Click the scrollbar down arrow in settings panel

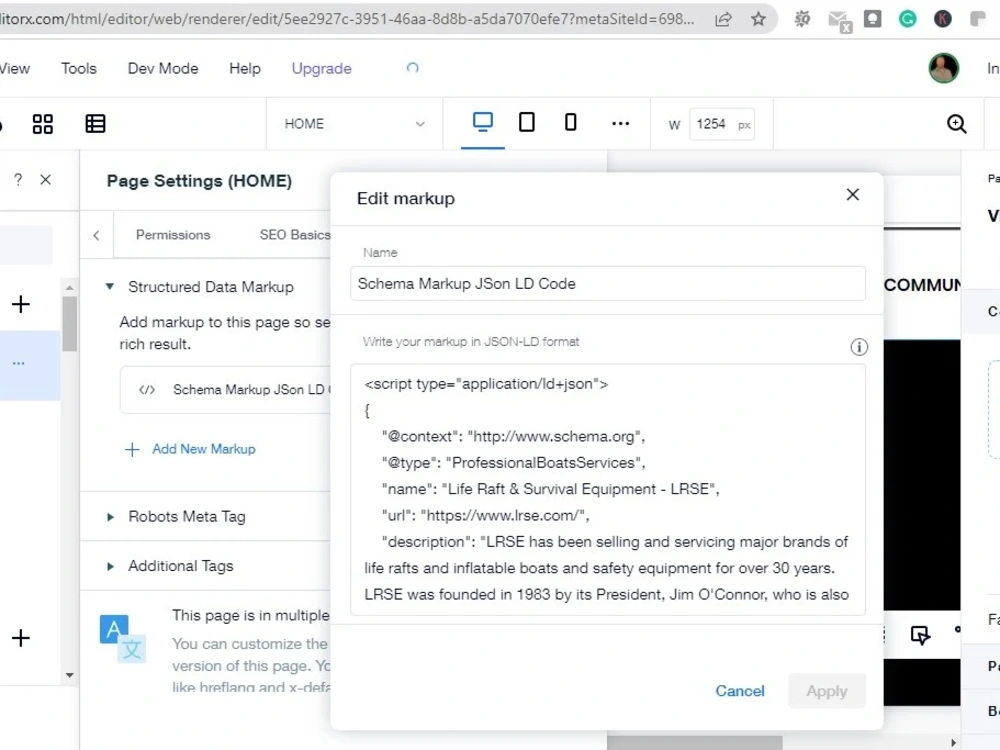coord(70,675)
